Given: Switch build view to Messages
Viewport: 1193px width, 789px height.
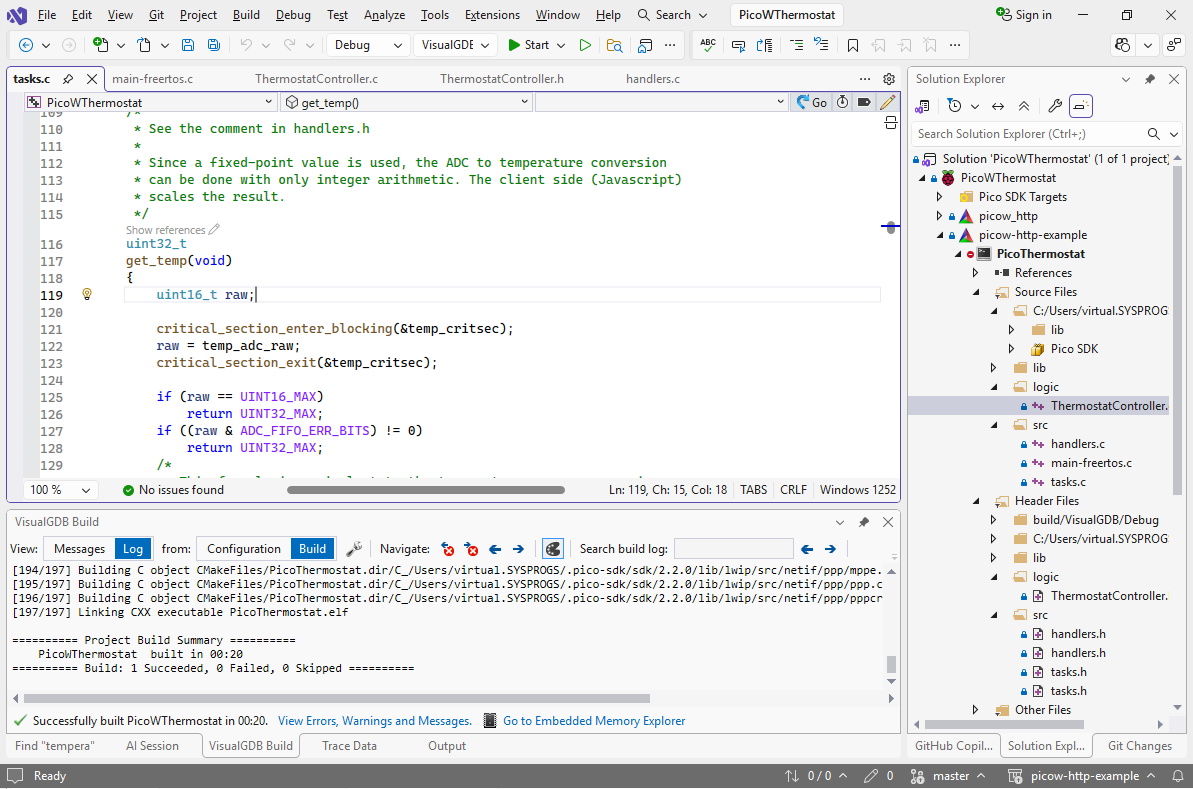Looking at the screenshot, I should click(x=79, y=549).
